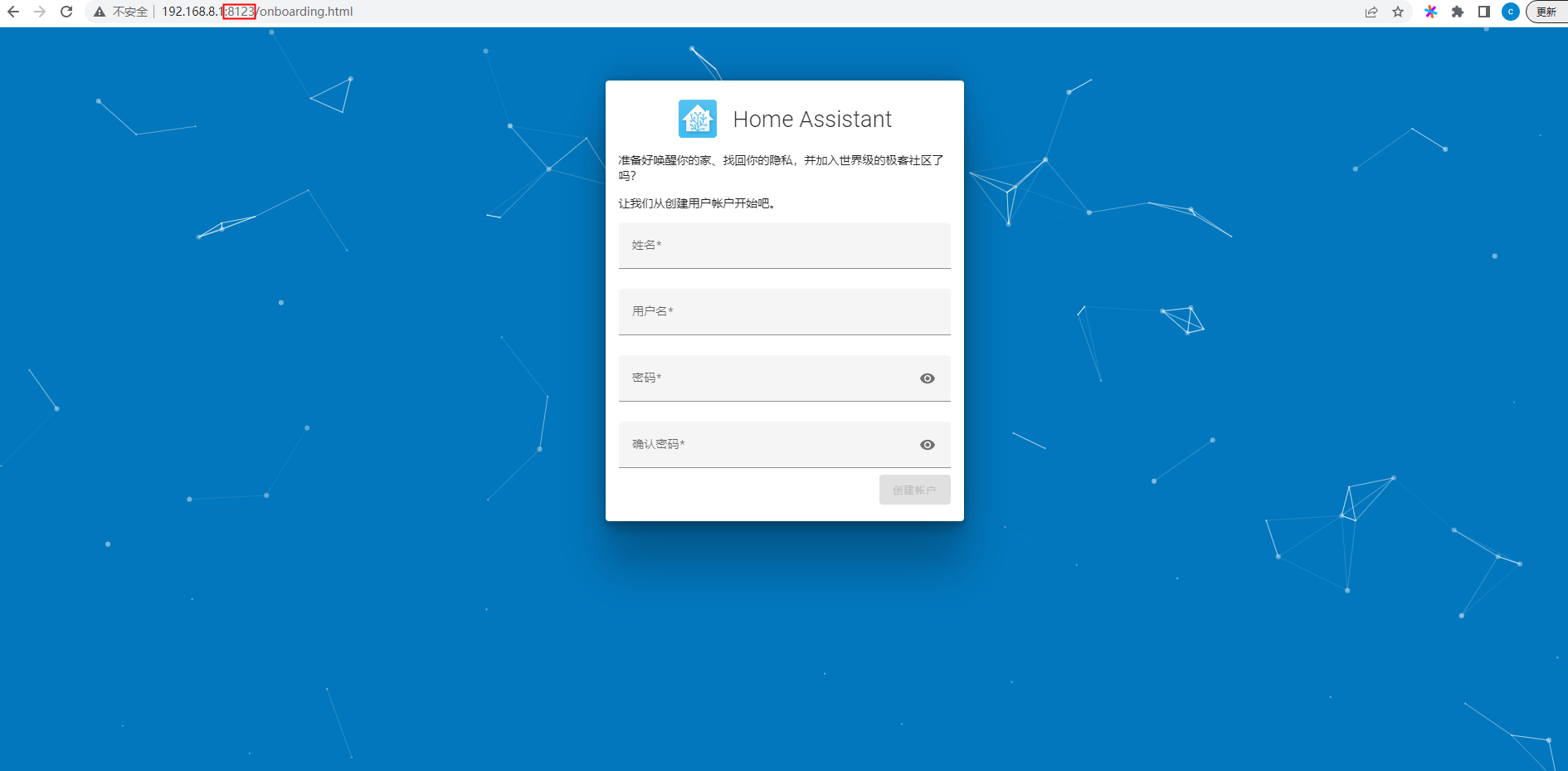Open the profile avatar 'C'
Screen dimensions: 1568x771
(1511, 12)
